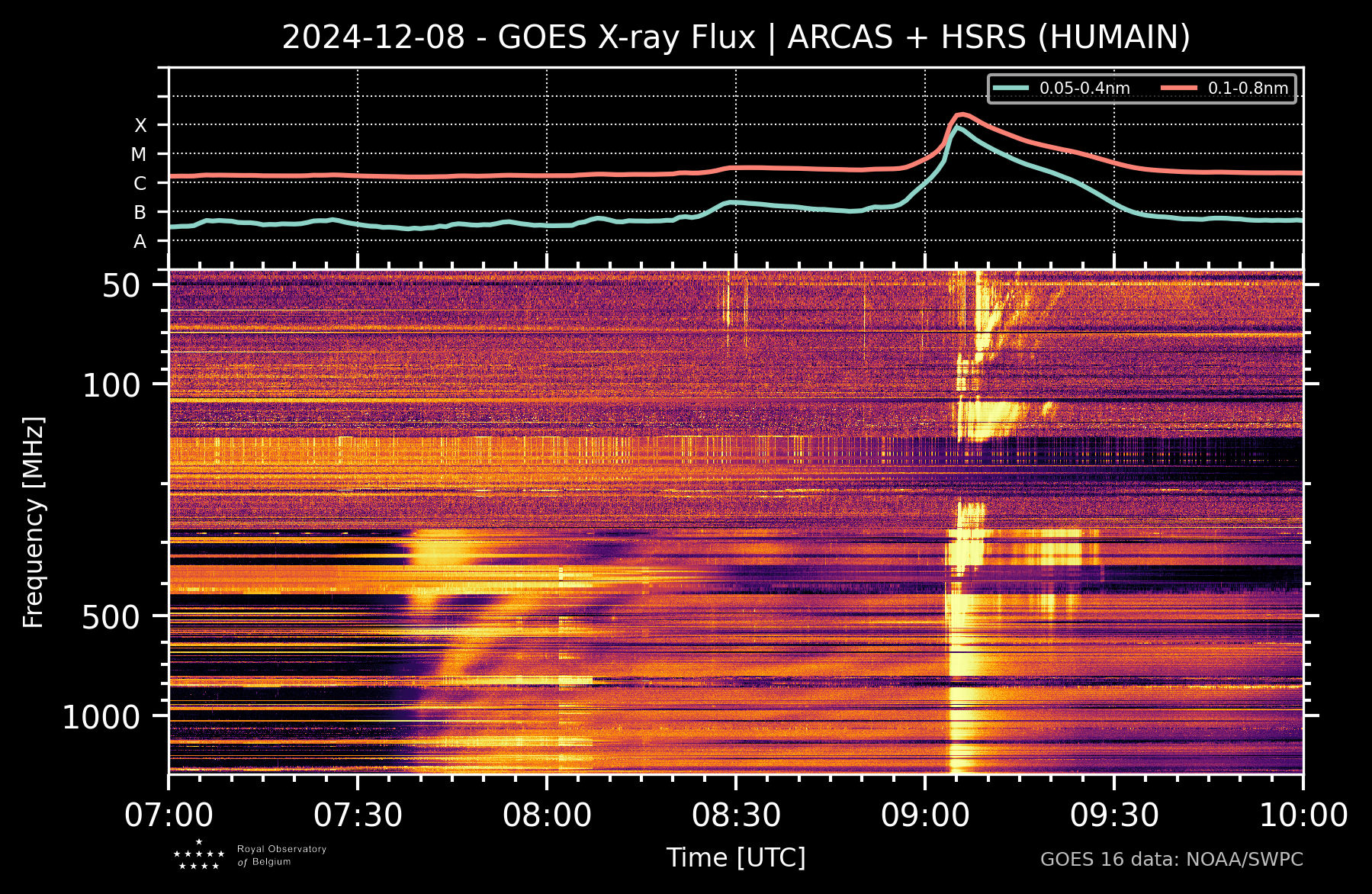Click the A flux class label
This screenshot has height=894, width=1372.
[140, 242]
